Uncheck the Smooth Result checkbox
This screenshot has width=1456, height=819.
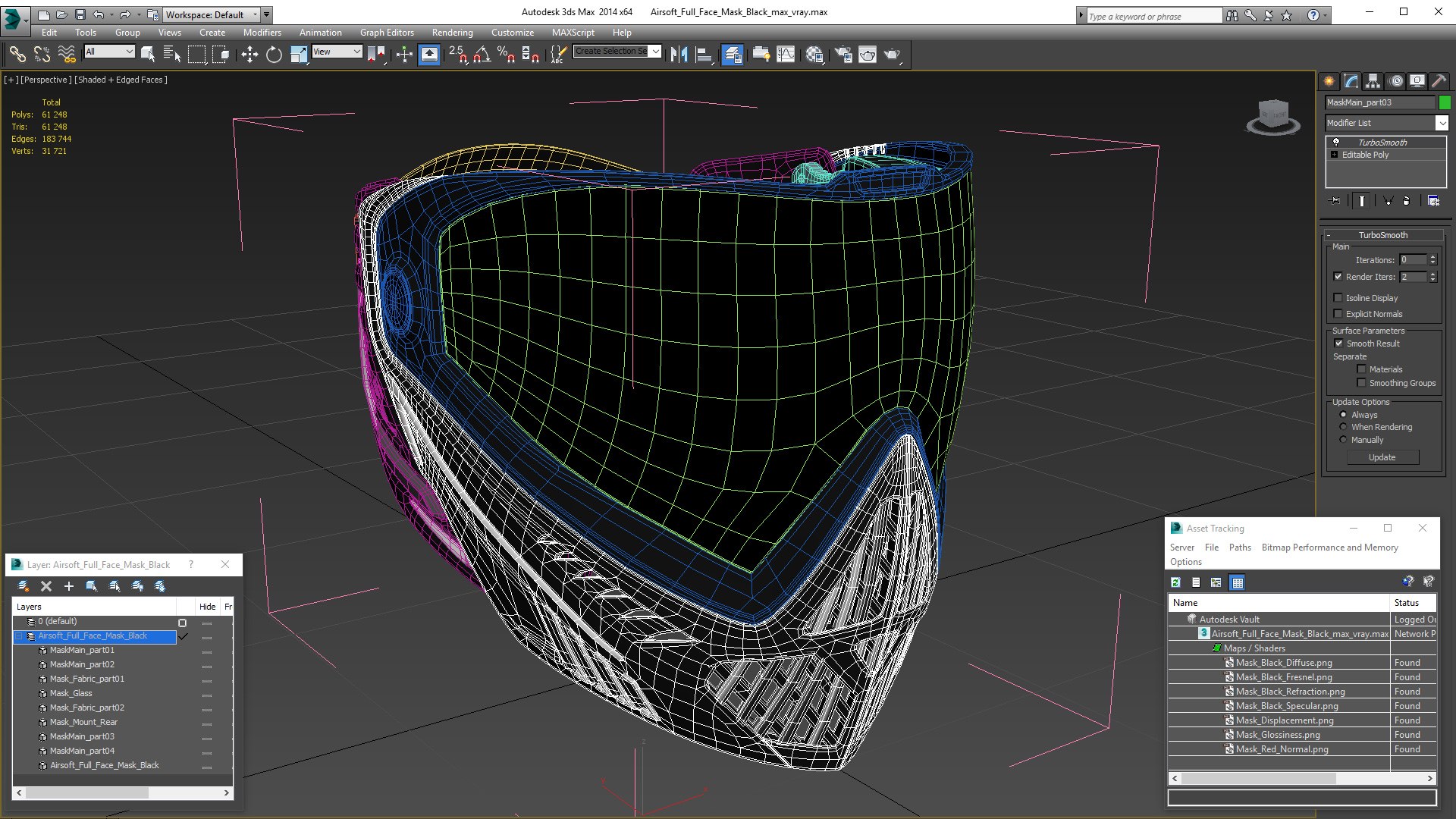pyautogui.click(x=1338, y=344)
